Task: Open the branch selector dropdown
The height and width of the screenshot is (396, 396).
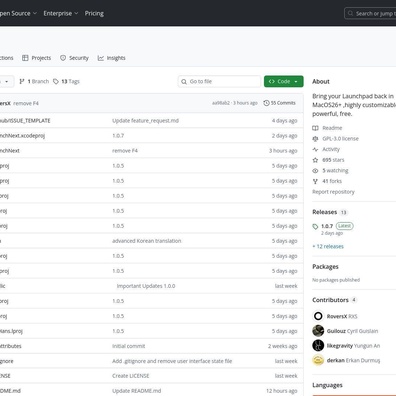Action: coord(6,81)
